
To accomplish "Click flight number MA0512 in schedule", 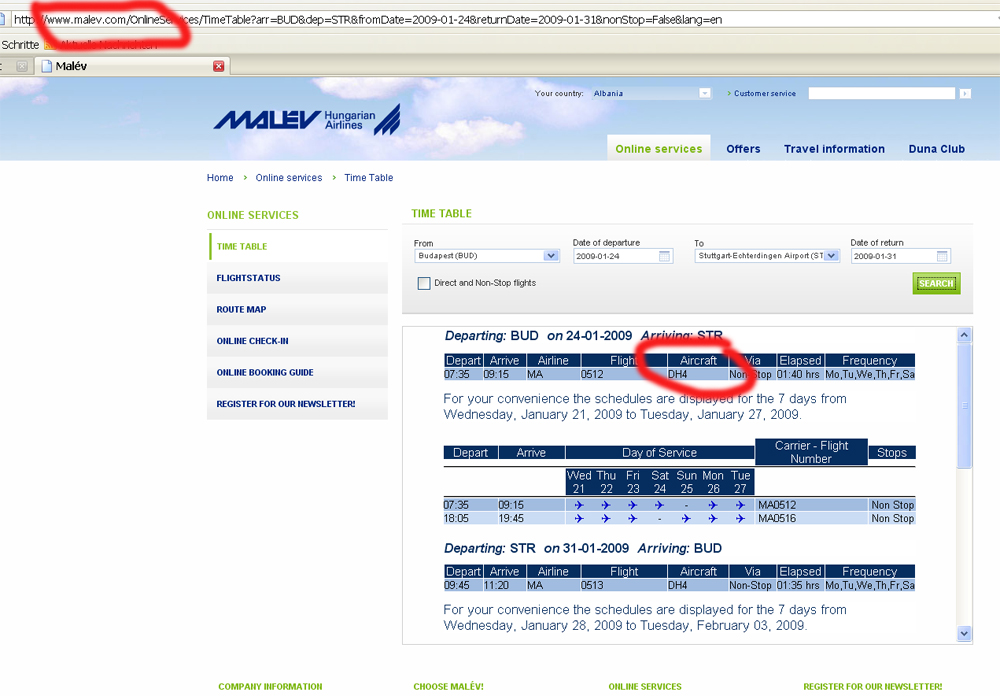I will 777,505.
